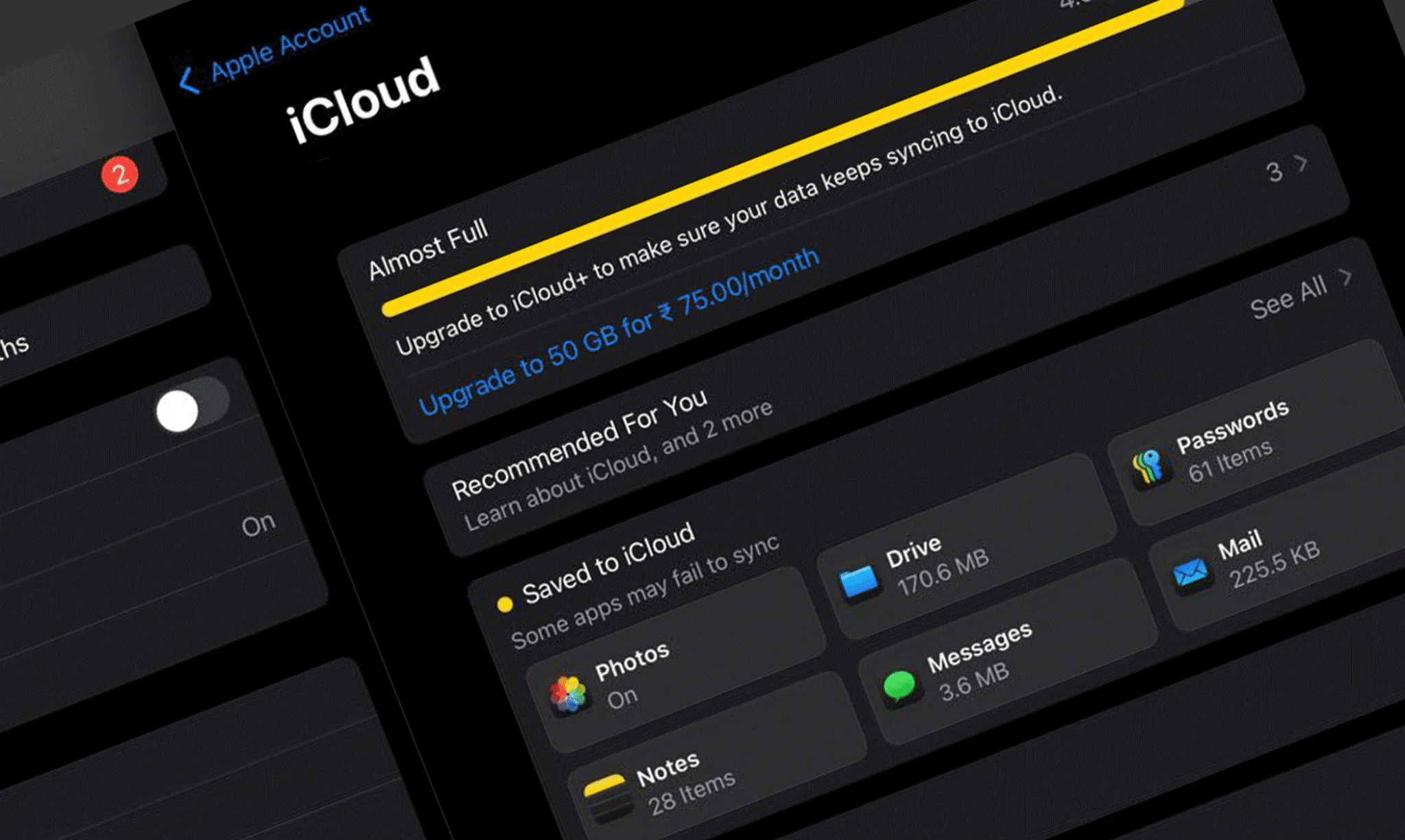1405x840 pixels.
Task: Click the red notification badge showing 2
Action: [120, 174]
